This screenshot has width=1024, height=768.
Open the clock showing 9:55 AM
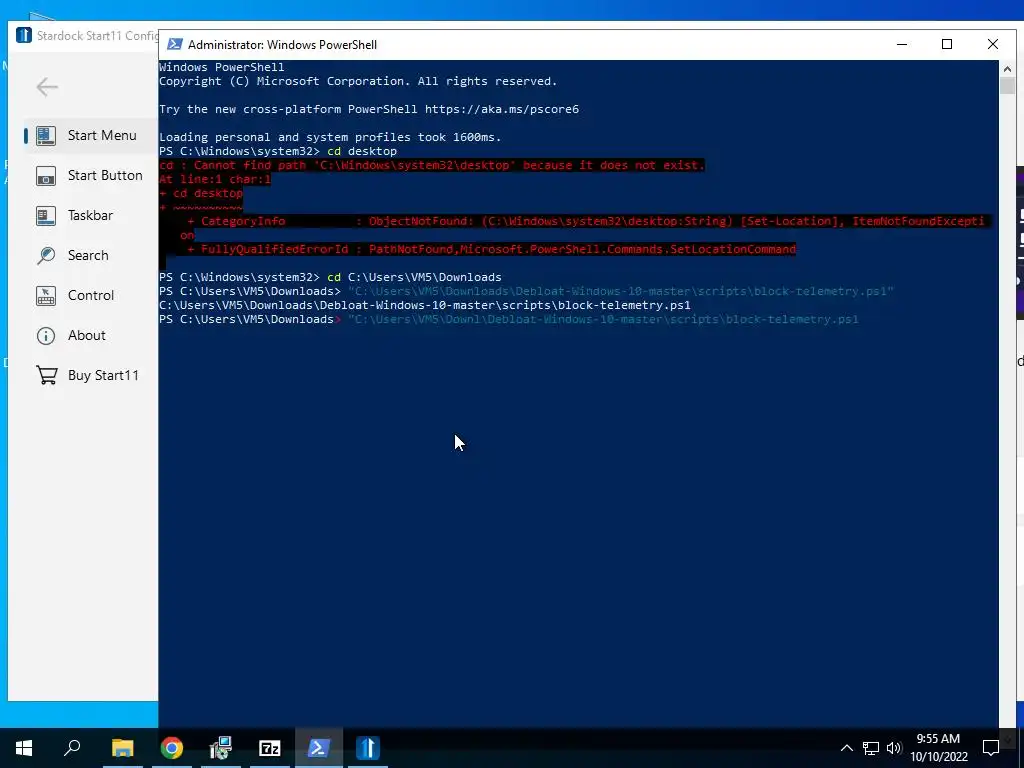[x=938, y=748]
